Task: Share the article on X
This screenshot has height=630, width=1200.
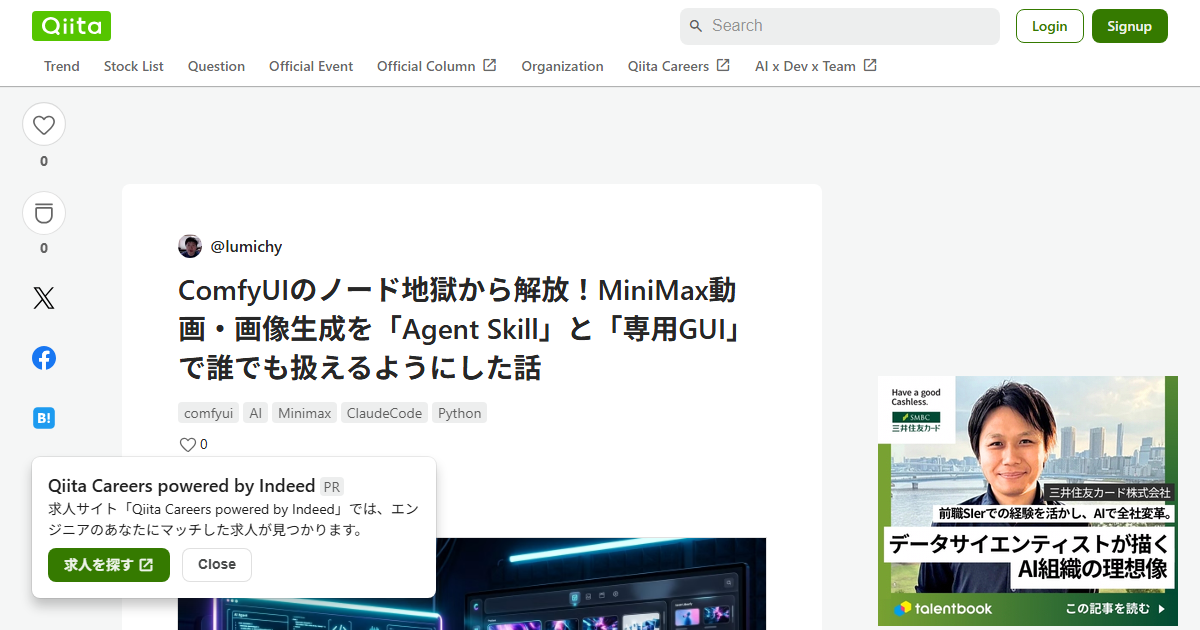Action: pos(44,298)
